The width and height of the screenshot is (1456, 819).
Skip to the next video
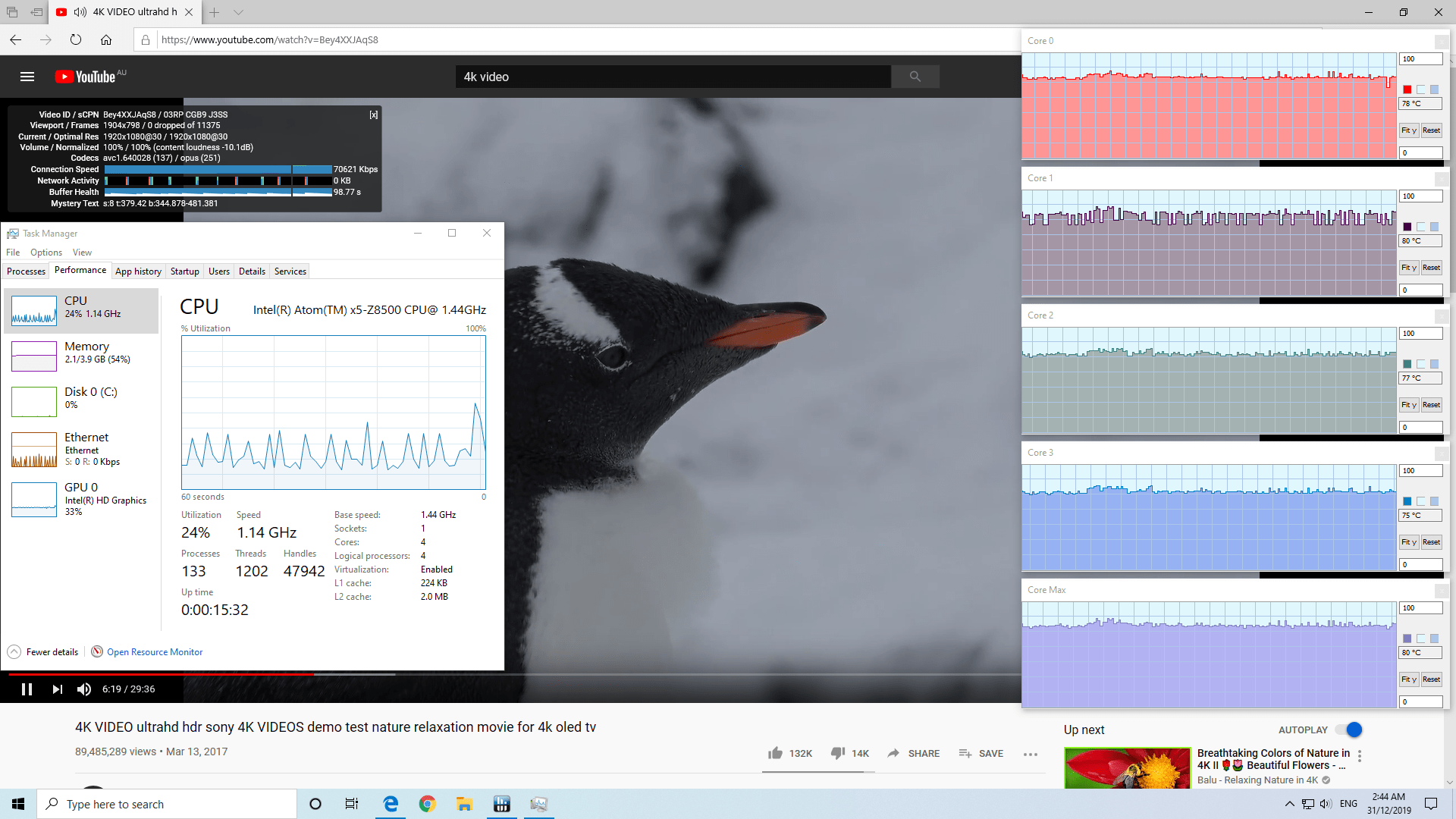(x=57, y=689)
